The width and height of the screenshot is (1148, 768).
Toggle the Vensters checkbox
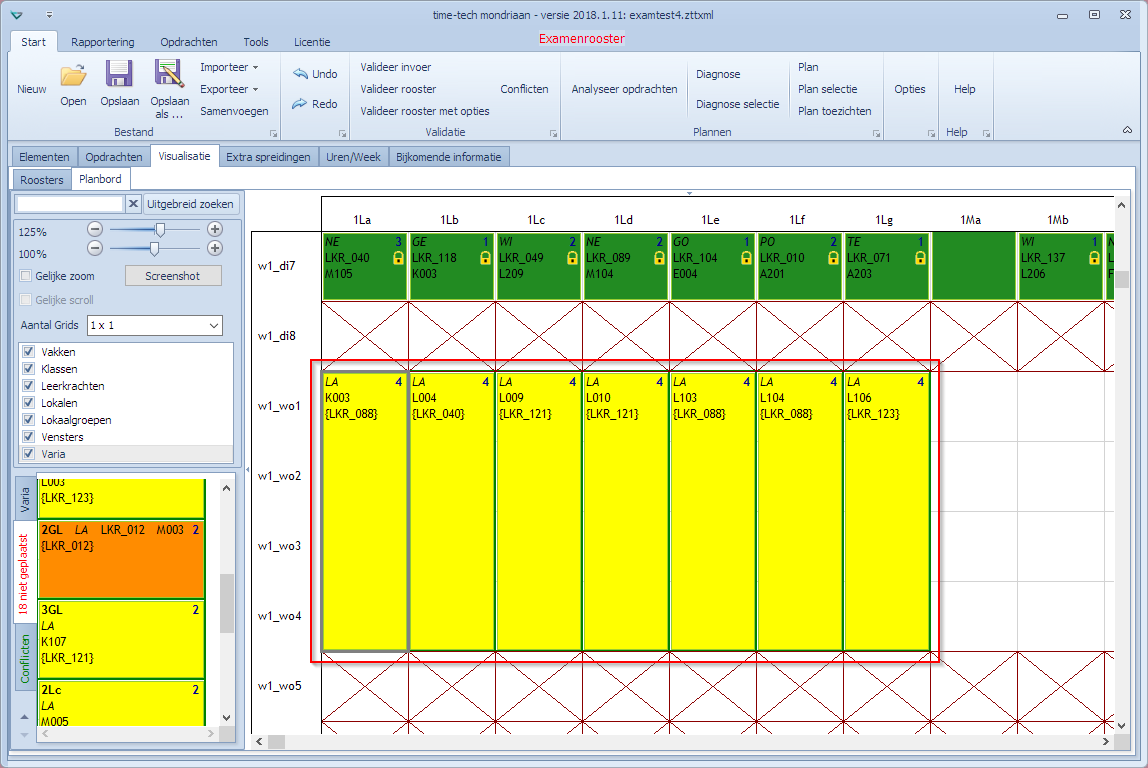(x=29, y=437)
